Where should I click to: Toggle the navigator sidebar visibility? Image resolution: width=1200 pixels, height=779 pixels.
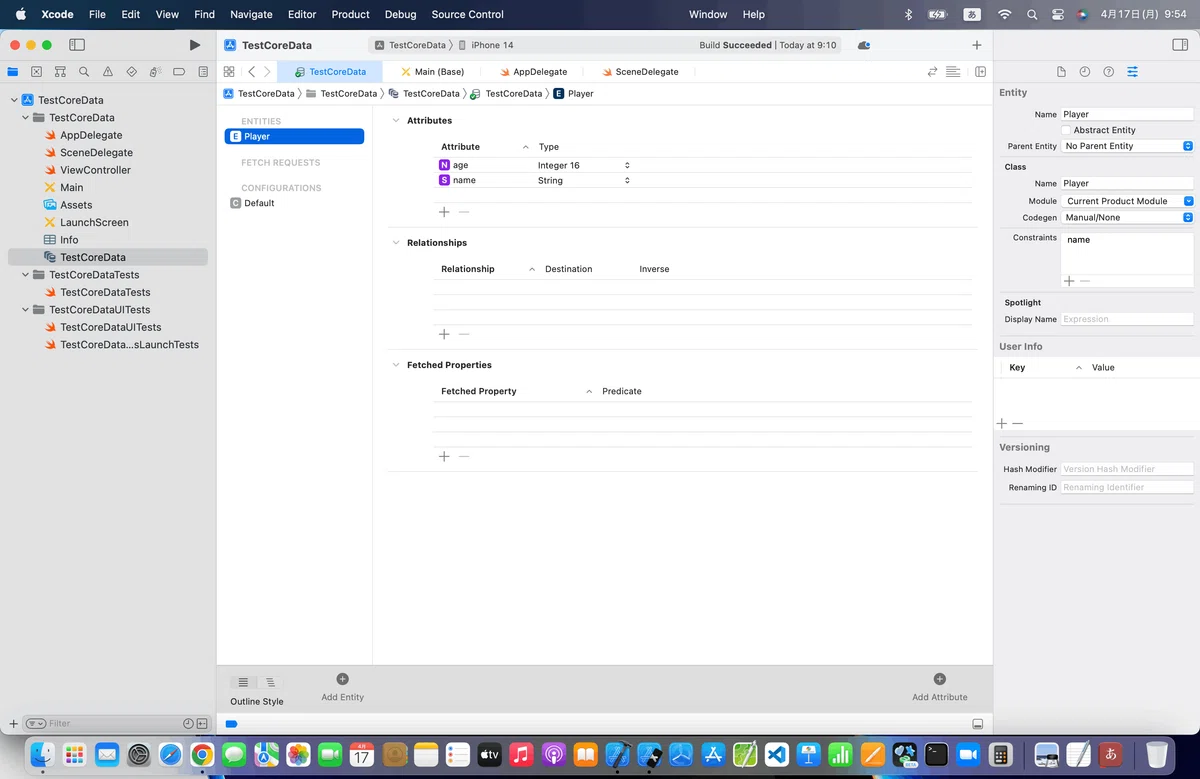77,45
